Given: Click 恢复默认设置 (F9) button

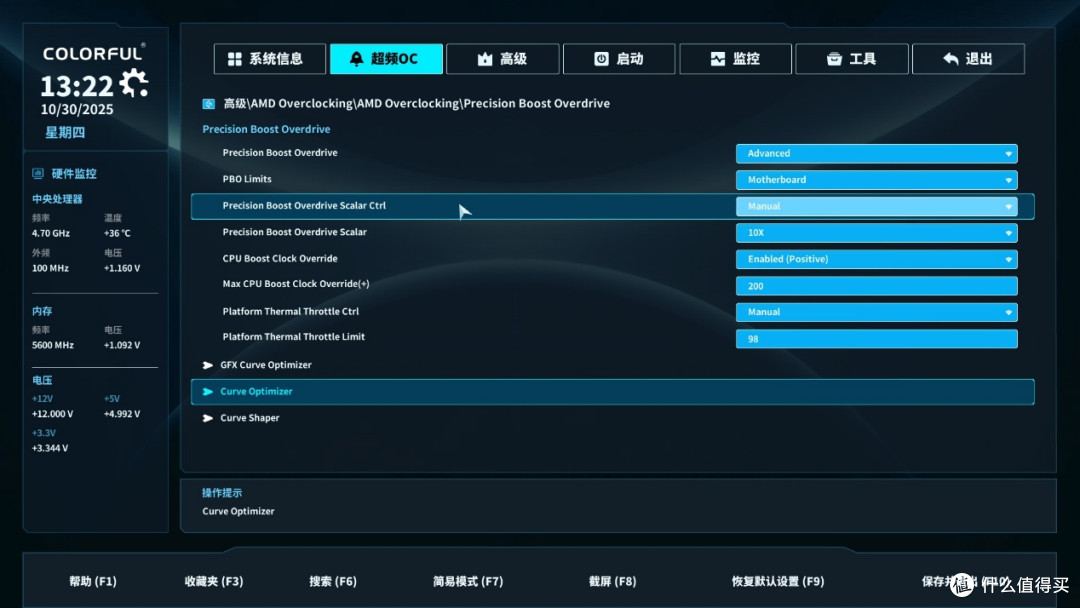Looking at the screenshot, I should click(778, 581).
